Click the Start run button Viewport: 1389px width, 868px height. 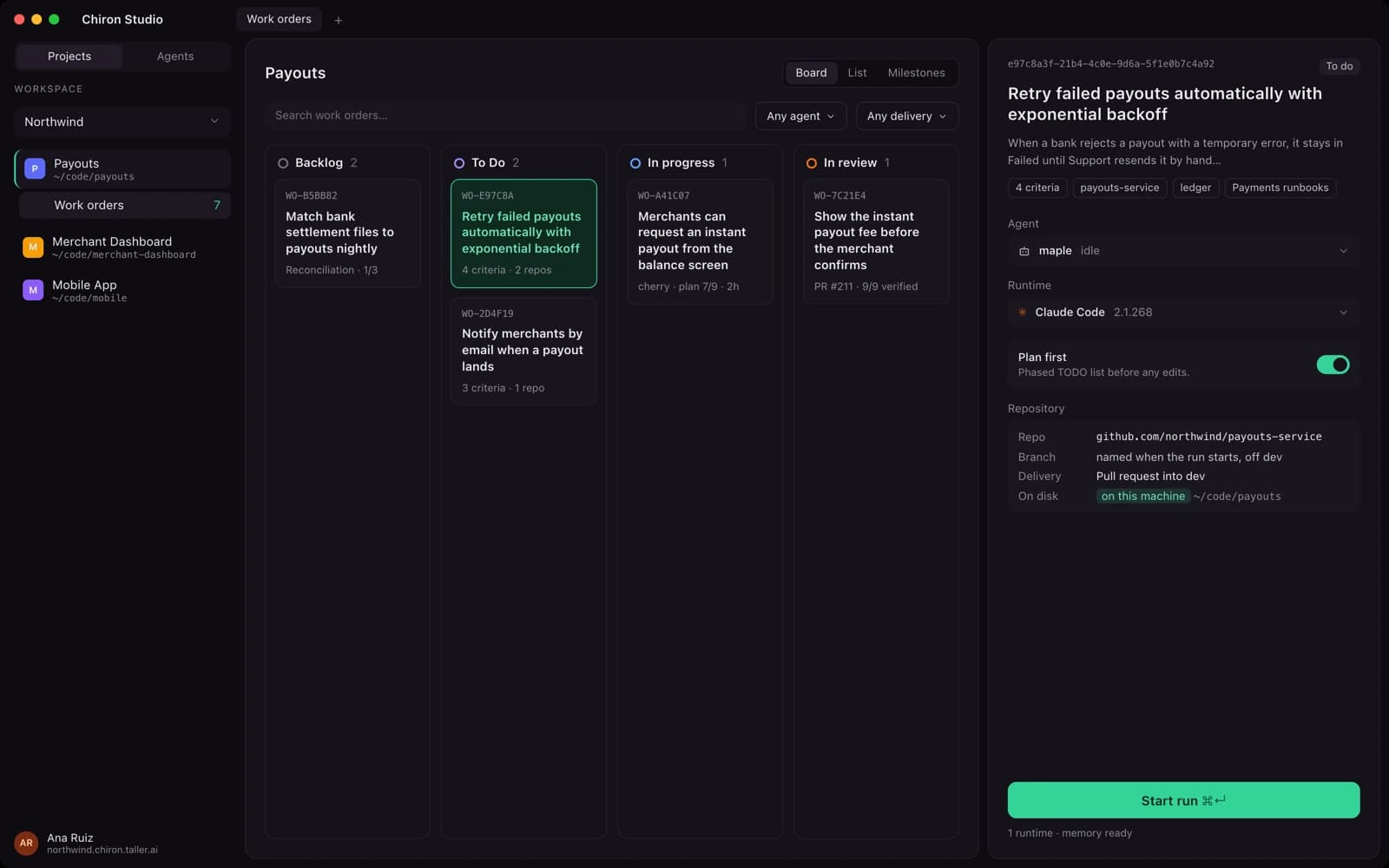tap(1183, 800)
